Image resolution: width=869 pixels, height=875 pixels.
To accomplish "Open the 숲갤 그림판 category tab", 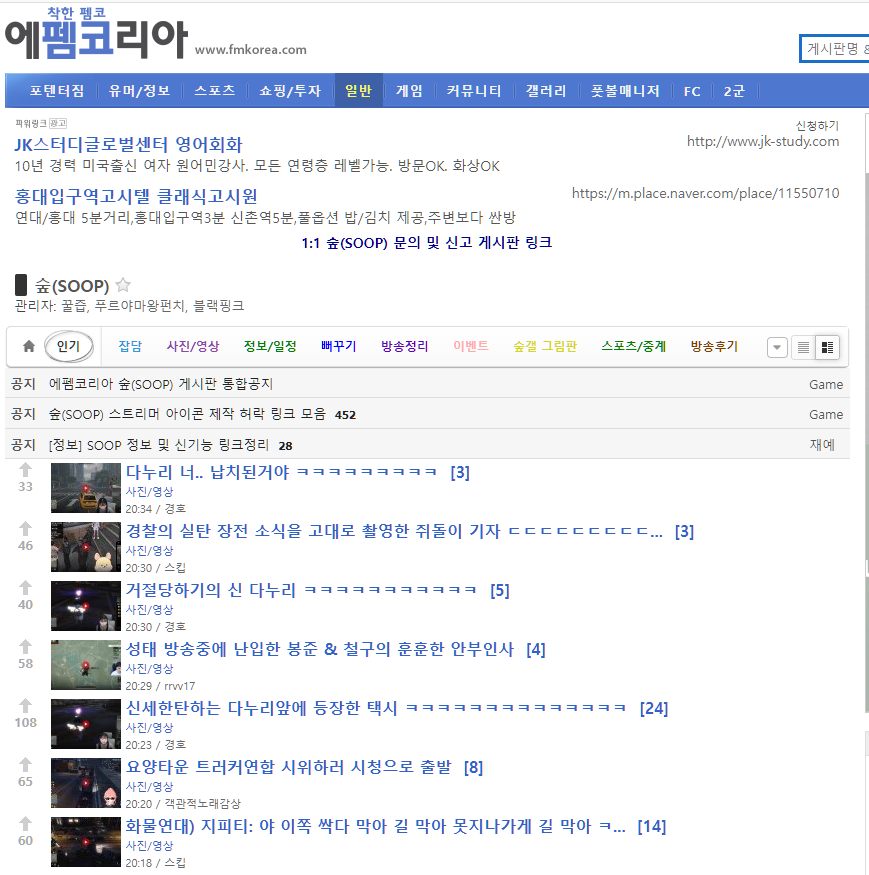I will point(545,347).
